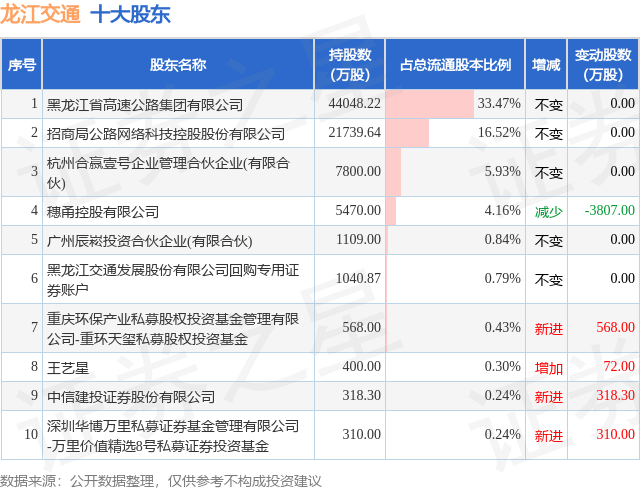Click the 0.84% percentage value

point(502,239)
